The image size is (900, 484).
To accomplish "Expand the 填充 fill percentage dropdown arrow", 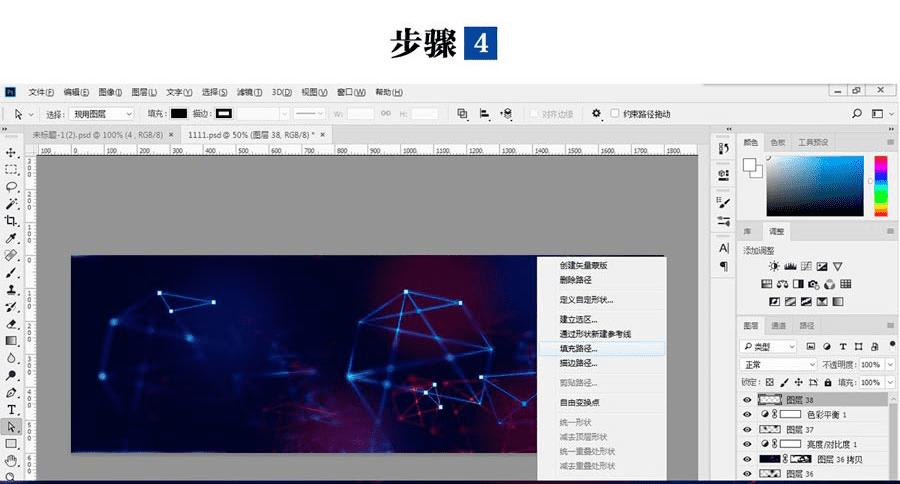I will (x=890, y=382).
